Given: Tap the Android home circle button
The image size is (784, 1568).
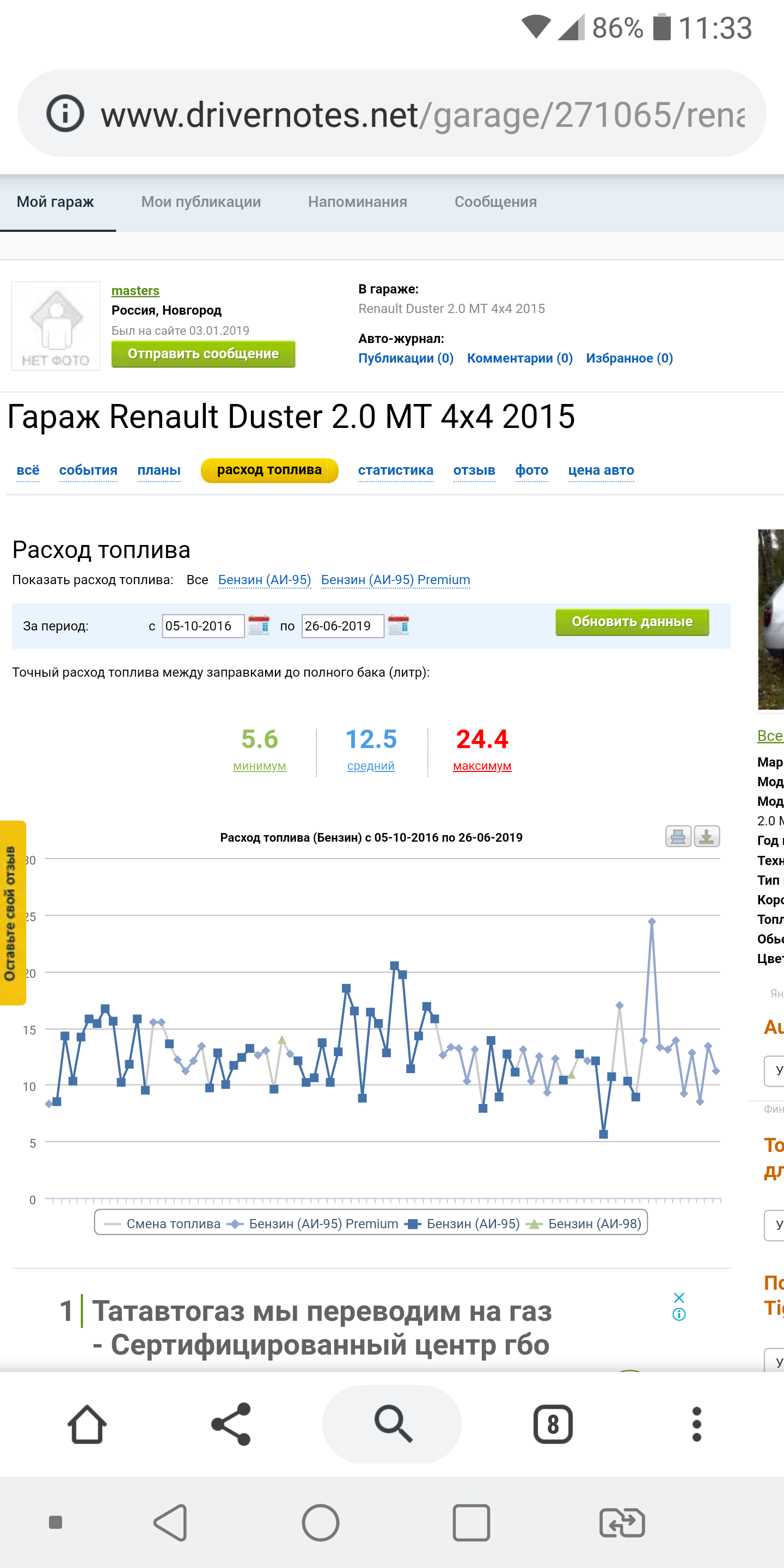Looking at the screenshot, I should 321,1522.
